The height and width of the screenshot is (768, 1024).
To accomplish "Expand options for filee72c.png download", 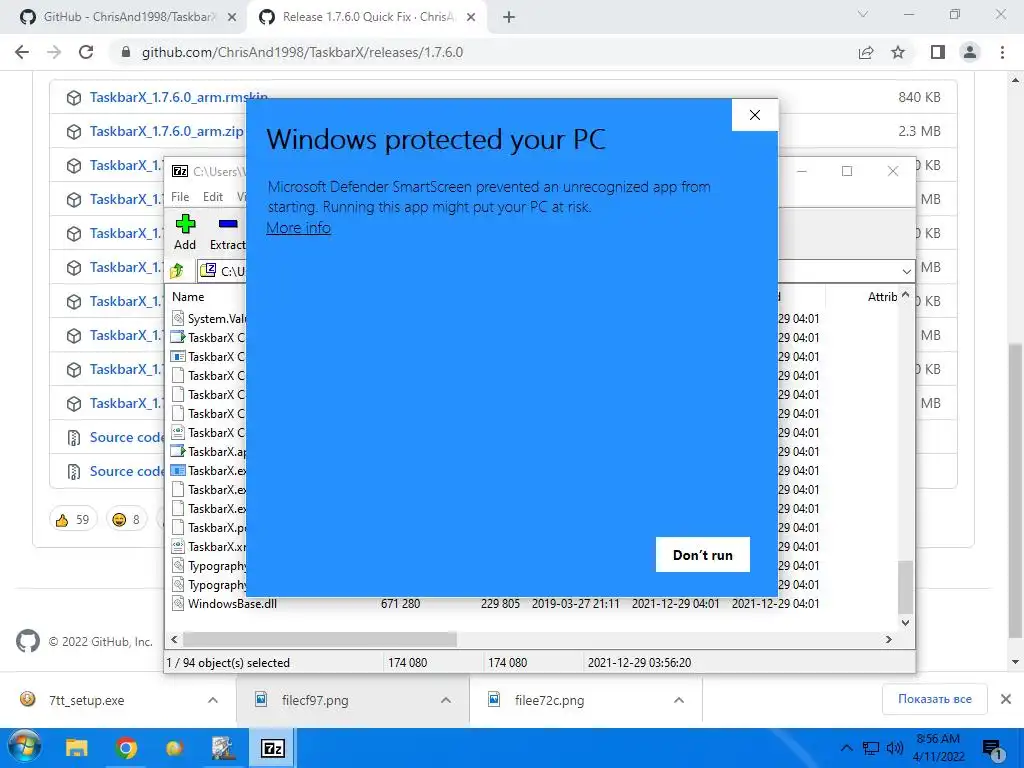I will coord(679,700).
